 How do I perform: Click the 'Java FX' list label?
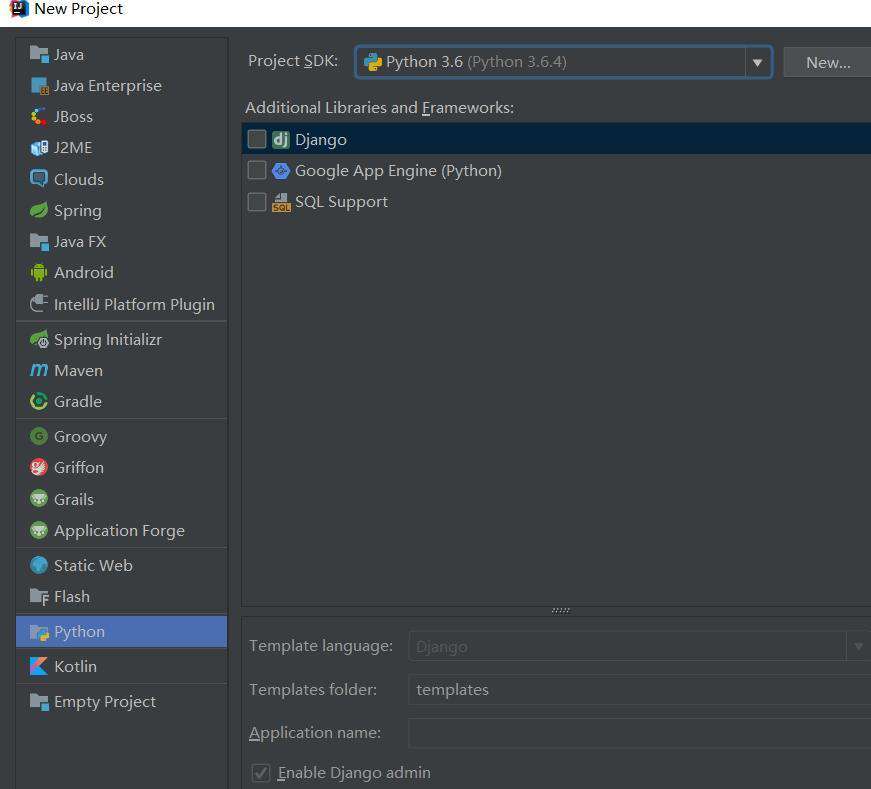pyautogui.click(x=80, y=242)
